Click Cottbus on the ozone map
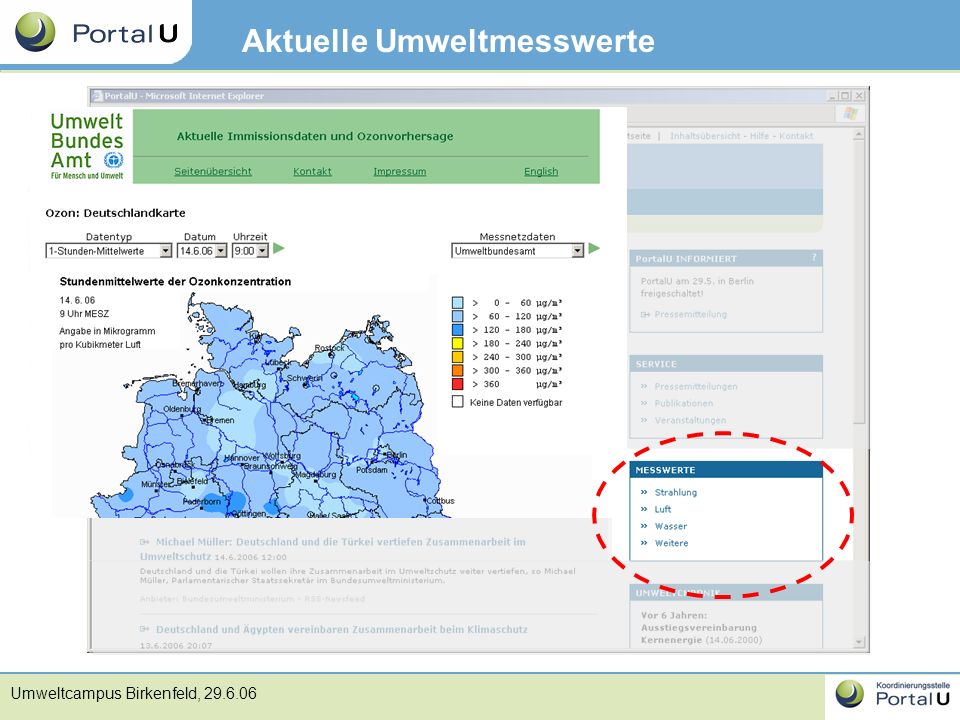Screen dimensions: 960x720 pyautogui.click(x=440, y=501)
